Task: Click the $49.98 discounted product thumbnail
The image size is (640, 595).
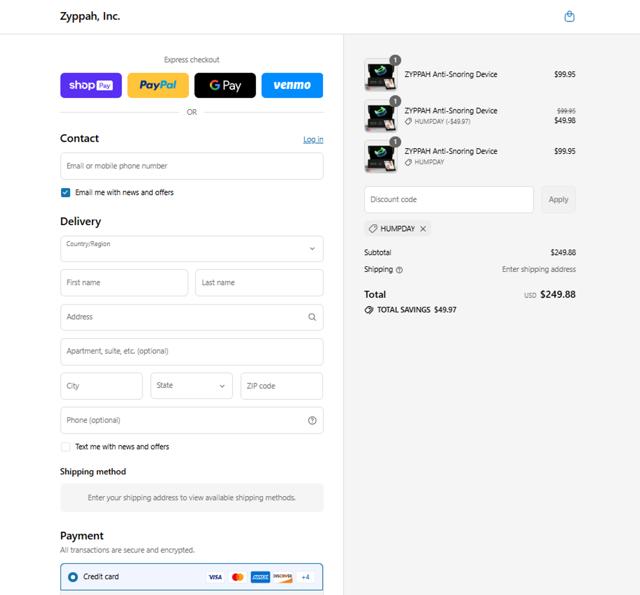Action: click(381, 115)
